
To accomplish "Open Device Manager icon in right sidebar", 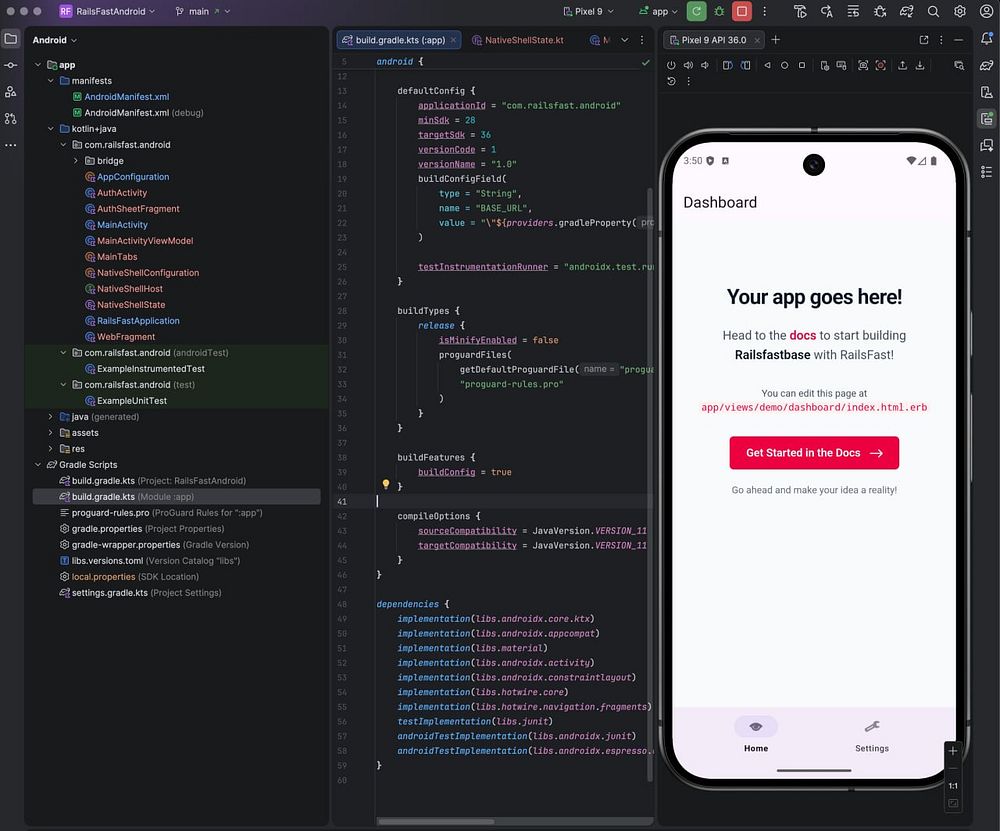I will (987, 92).
